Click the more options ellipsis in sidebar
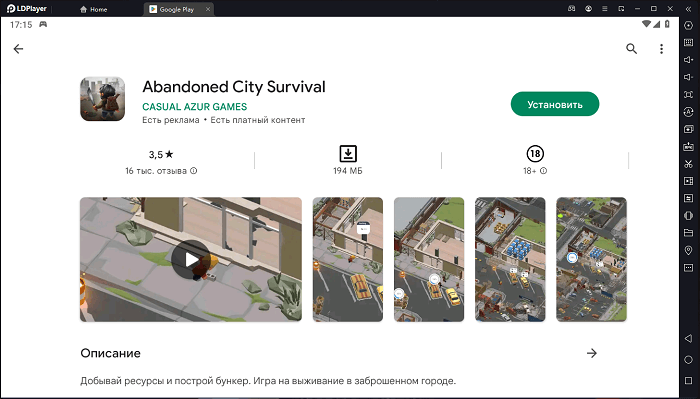The height and width of the screenshot is (399, 700). pyautogui.click(x=688, y=268)
